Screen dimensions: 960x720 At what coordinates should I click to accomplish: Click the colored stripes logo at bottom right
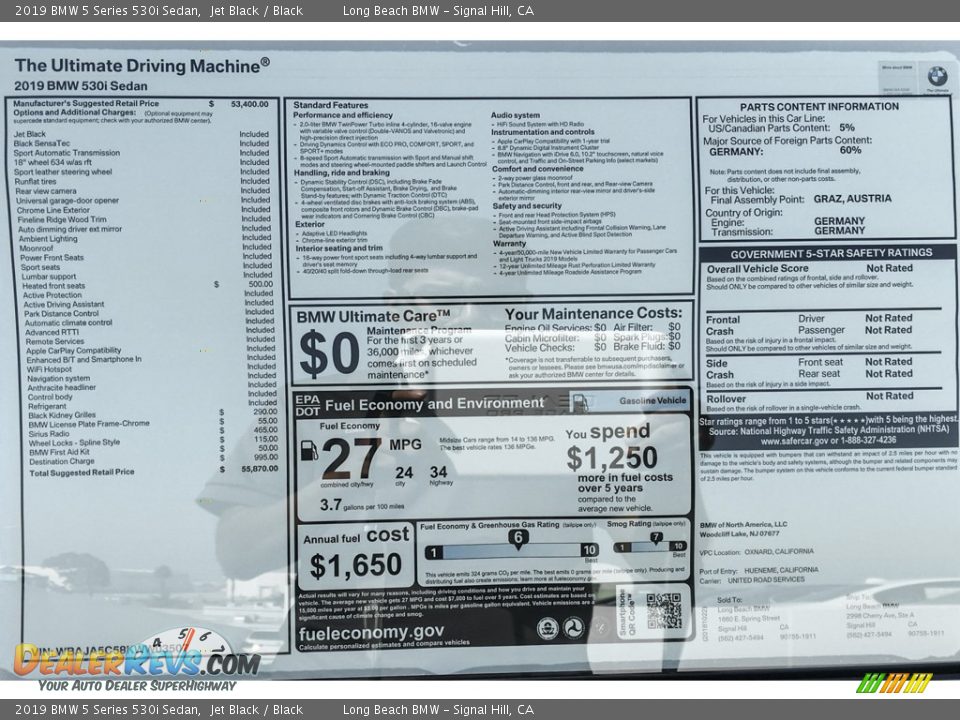tap(894, 683)
